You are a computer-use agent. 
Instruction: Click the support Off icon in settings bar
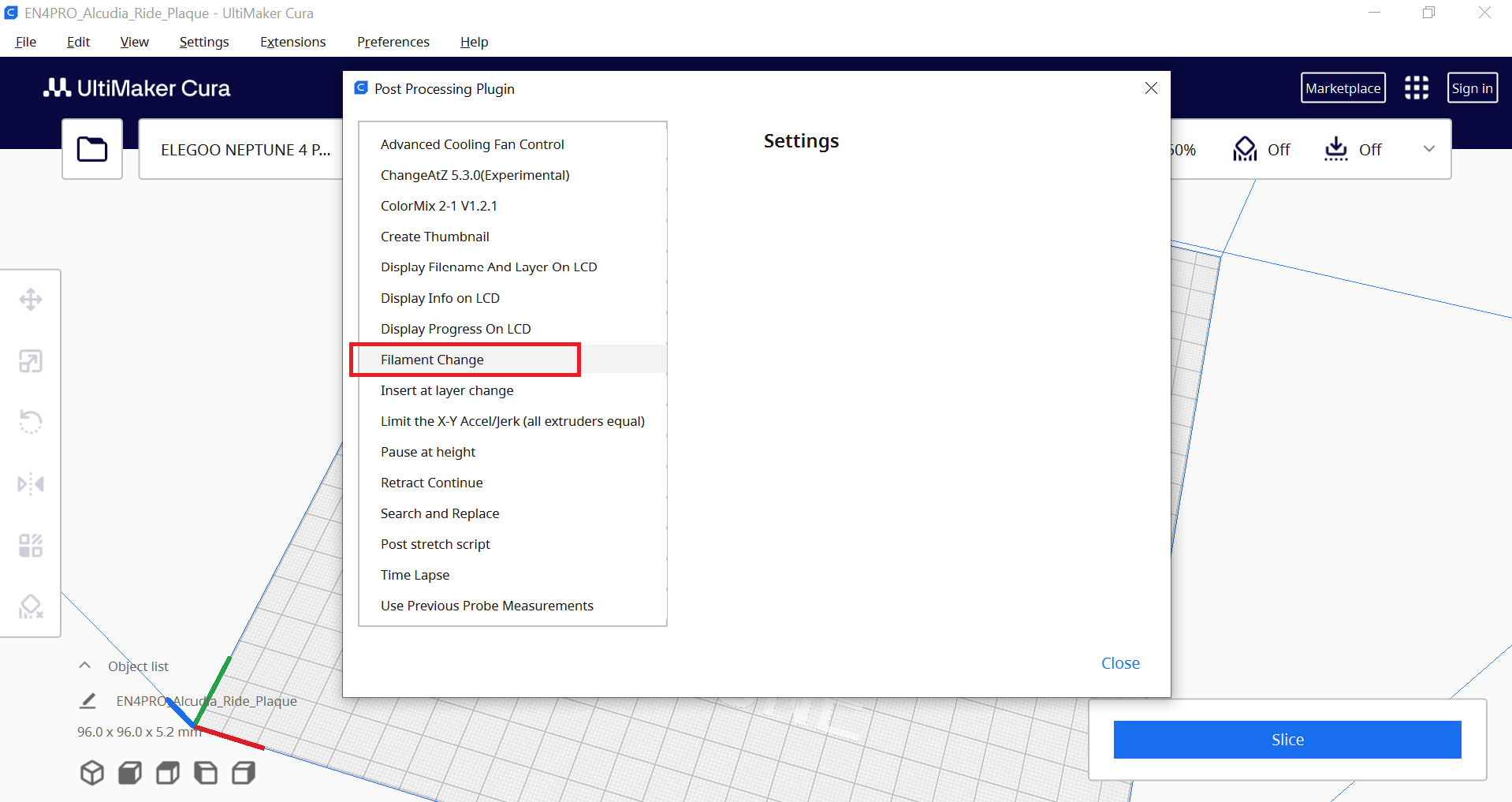1245,149
